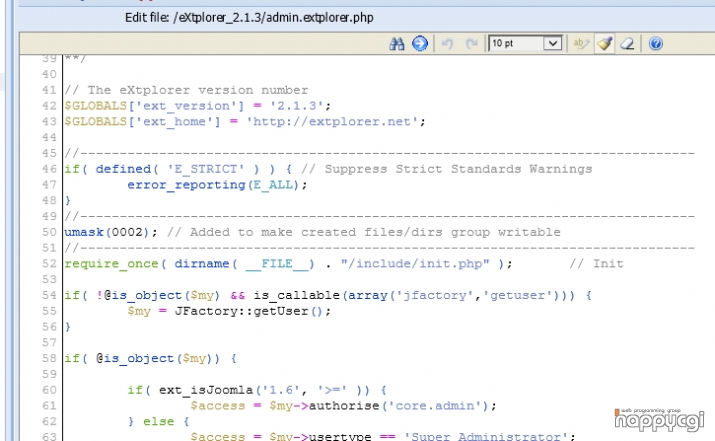Toggle syntax highlighting brush icon
This screenshot has width=715, height=441.
coord(605,44)
